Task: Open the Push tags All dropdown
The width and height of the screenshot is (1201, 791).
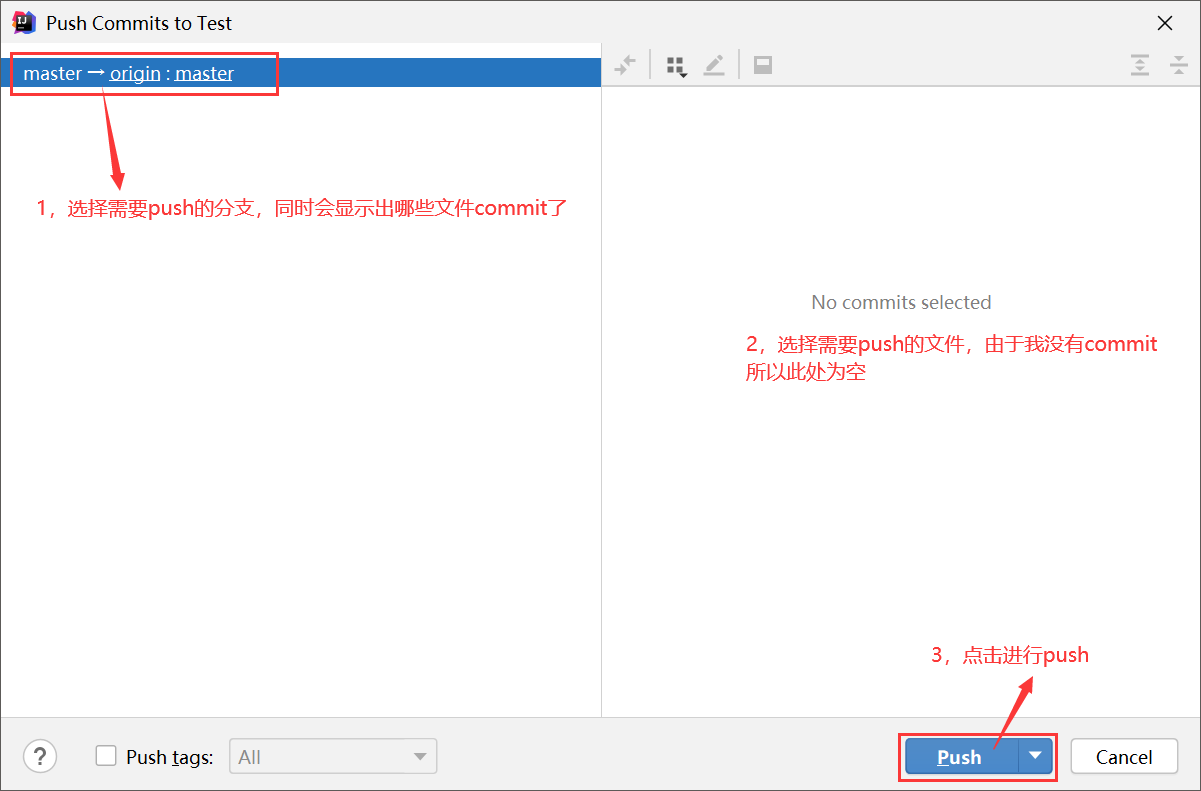Action: (334, 757)
